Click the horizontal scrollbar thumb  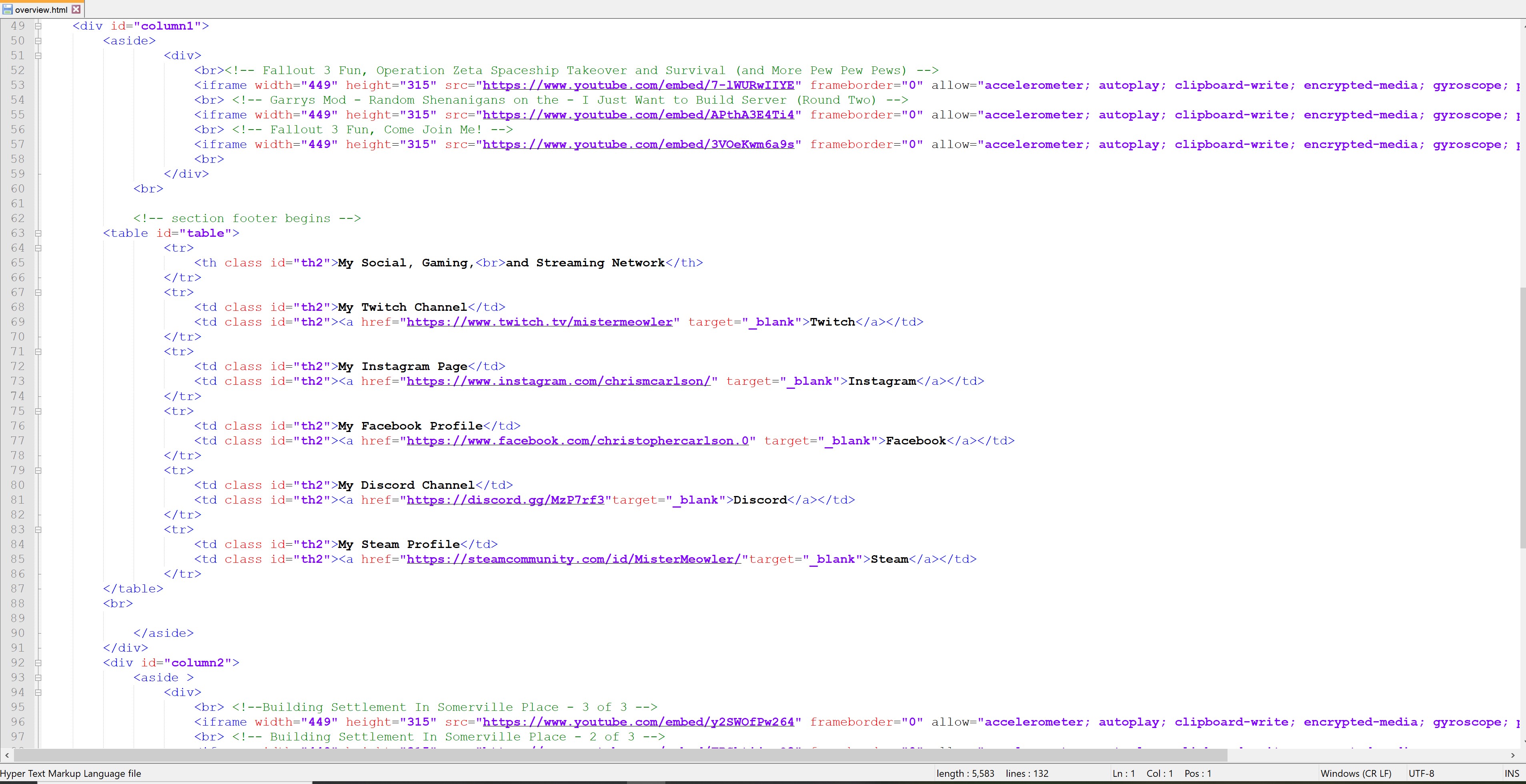(x=620, y=755)
